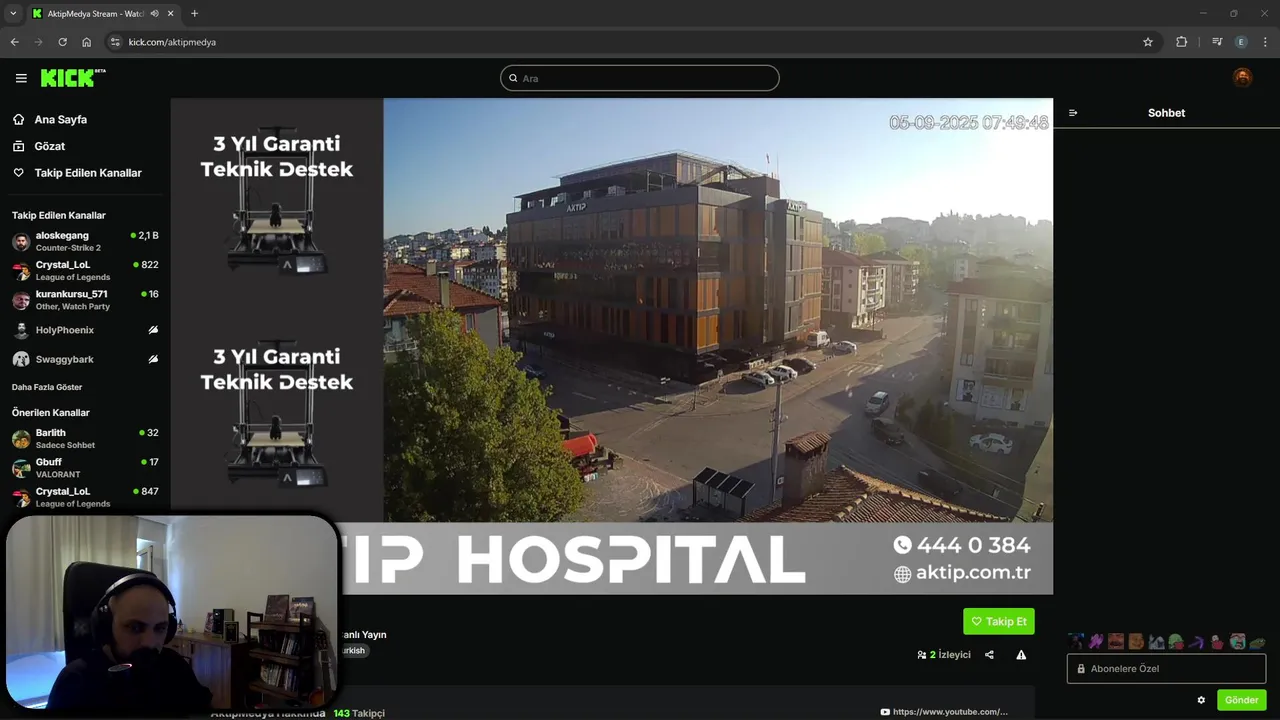Open Barlith recommended channel
The height and width of the screenshot is (720, 1280).
pos(85,439)
